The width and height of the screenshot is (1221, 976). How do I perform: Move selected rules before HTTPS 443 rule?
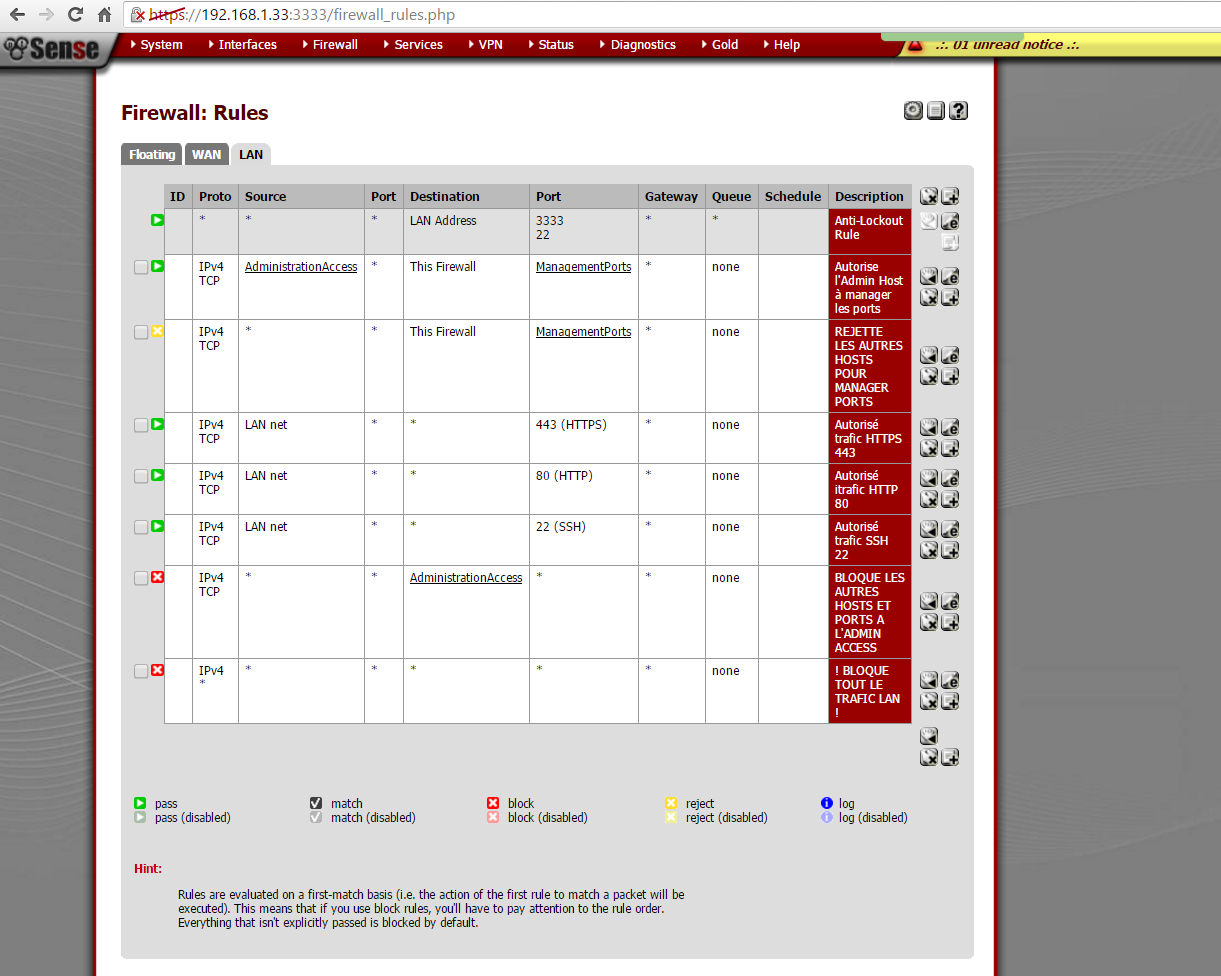929,427
